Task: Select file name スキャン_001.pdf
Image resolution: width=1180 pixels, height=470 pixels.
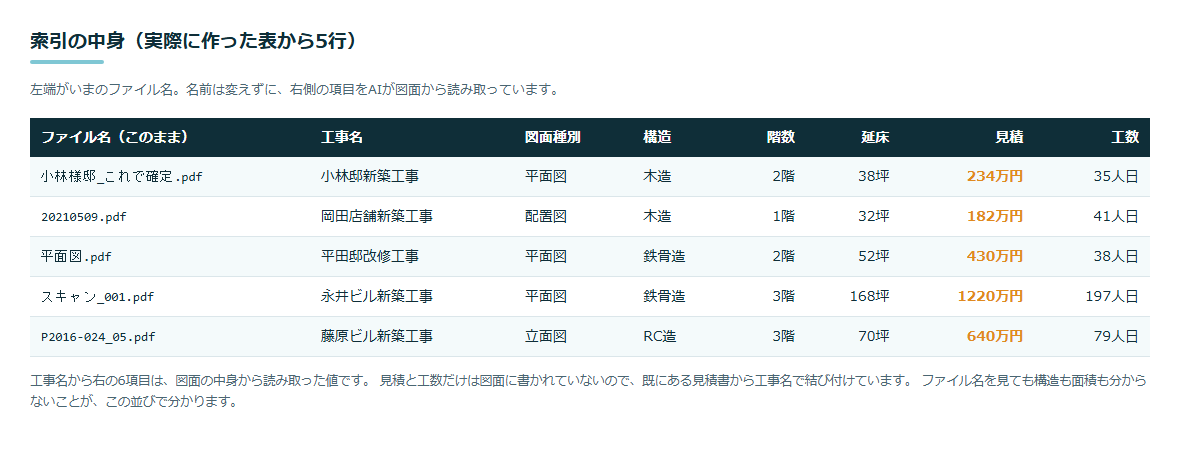Action: 97,296
